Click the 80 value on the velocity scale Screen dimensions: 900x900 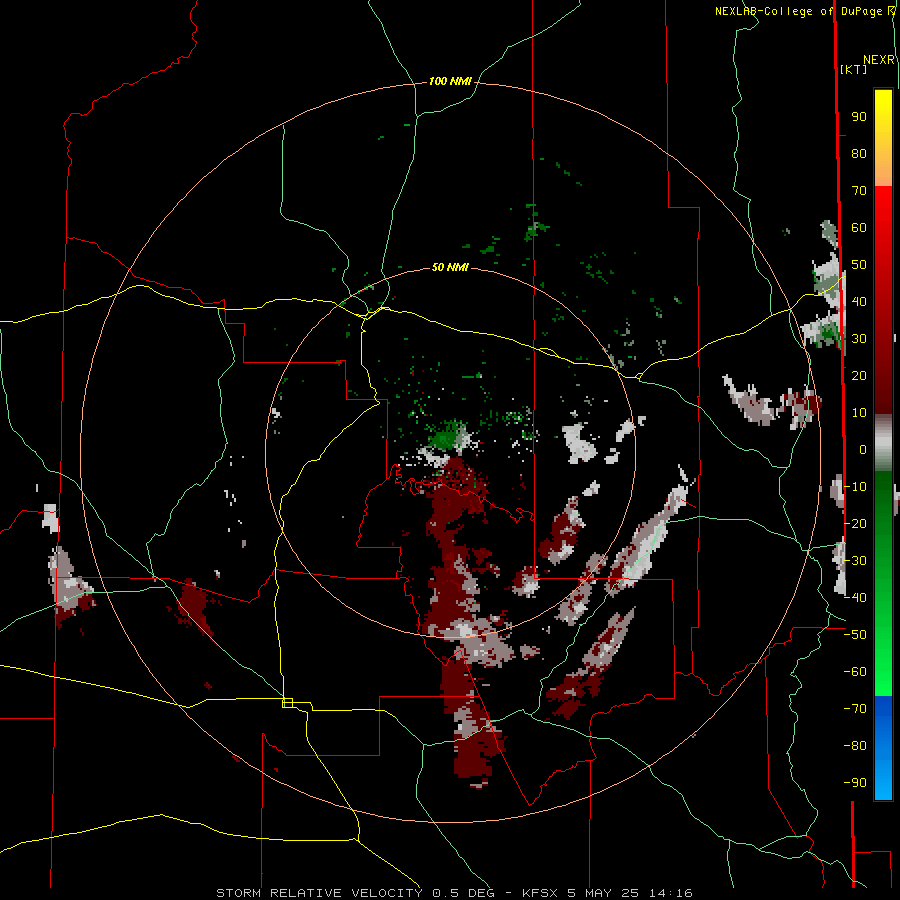(859, 154)
